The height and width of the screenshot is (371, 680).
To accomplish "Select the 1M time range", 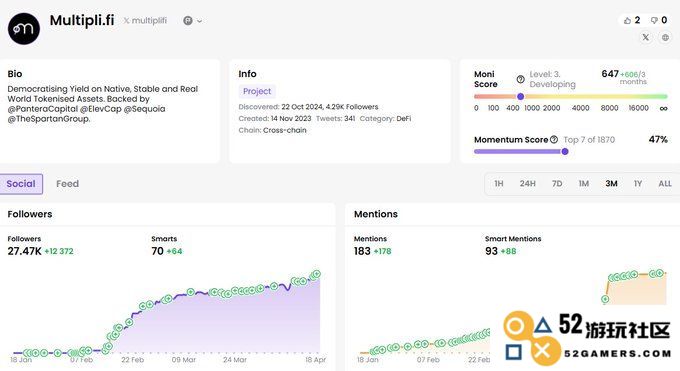I will (x=584, y=184).
